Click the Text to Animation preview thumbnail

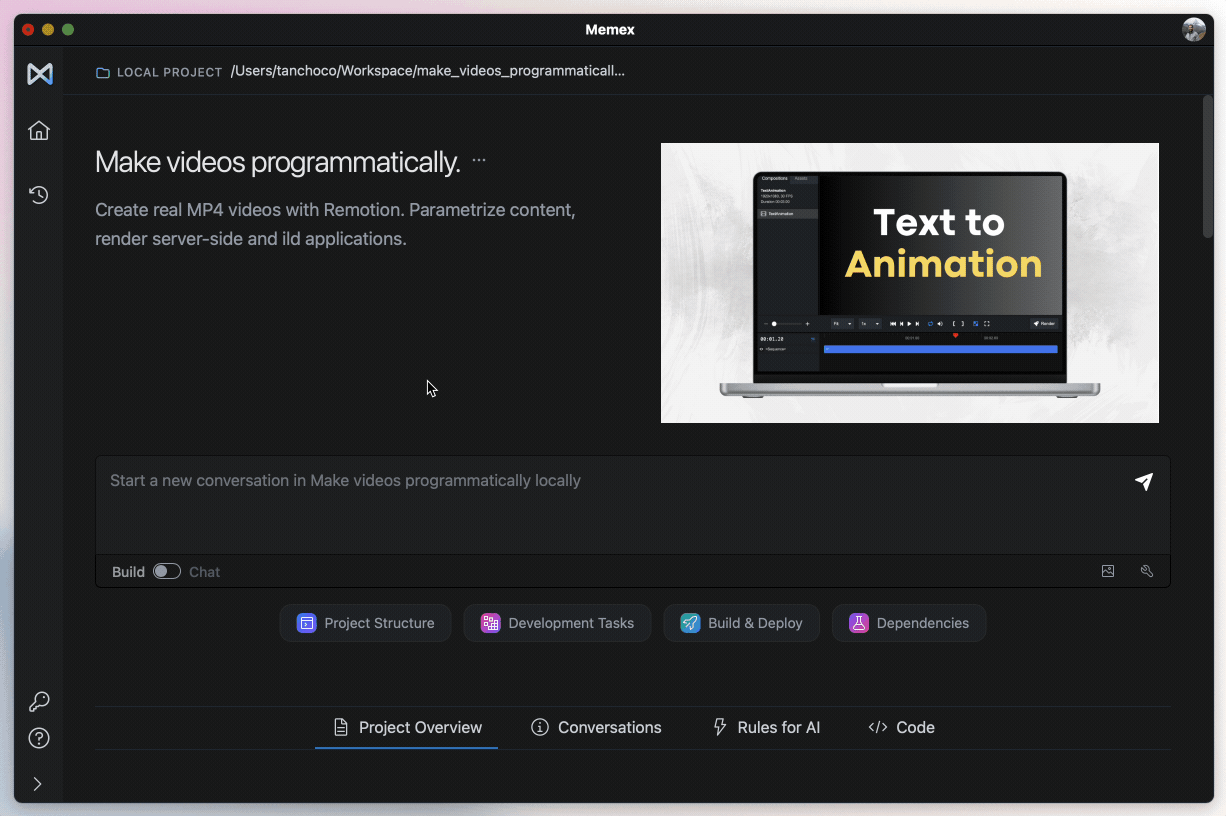910,283
